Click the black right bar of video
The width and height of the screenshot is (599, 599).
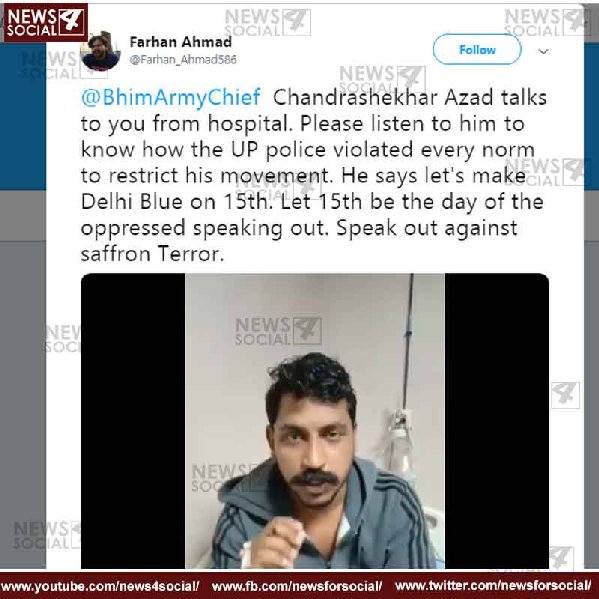(x=497, y=421)
